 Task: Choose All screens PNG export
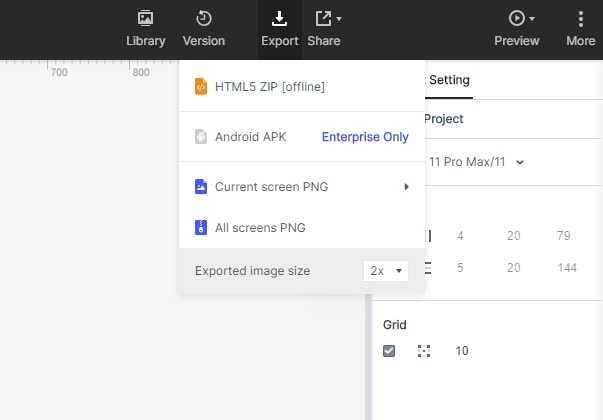click(x=260, y=228)
